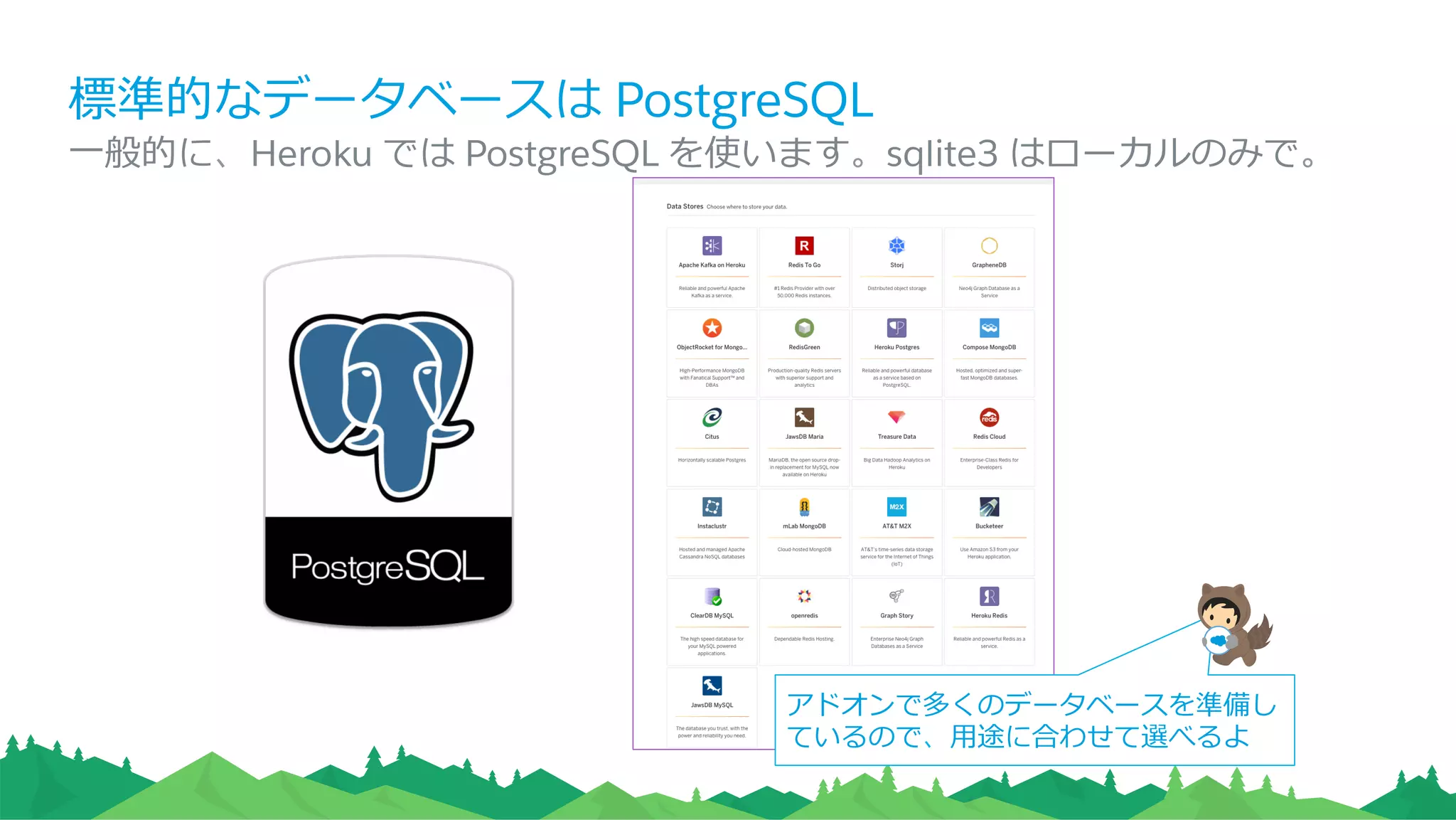Click the PostgreSQL elephant logo
The width and height of the screenshot is (1456, 820).
coord(380,405)
